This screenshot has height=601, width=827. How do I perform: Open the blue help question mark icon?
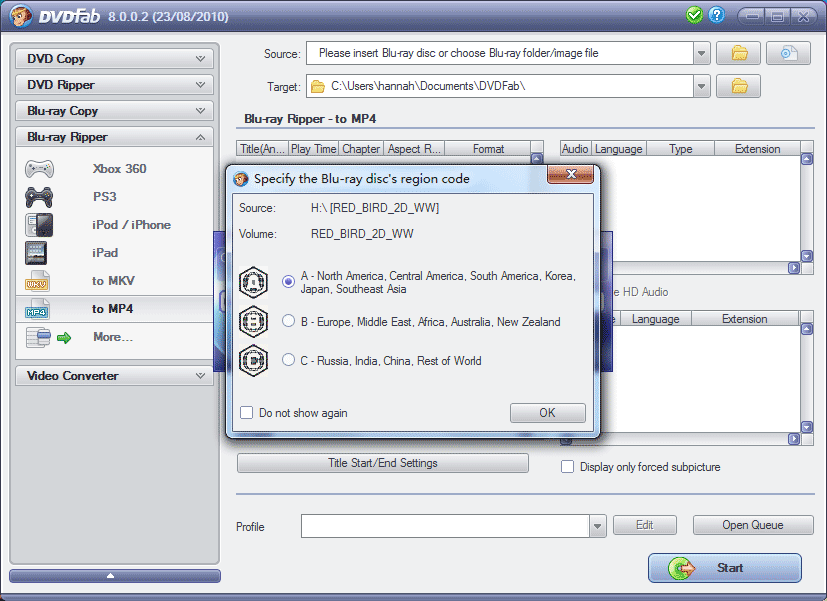pos(717,15)
